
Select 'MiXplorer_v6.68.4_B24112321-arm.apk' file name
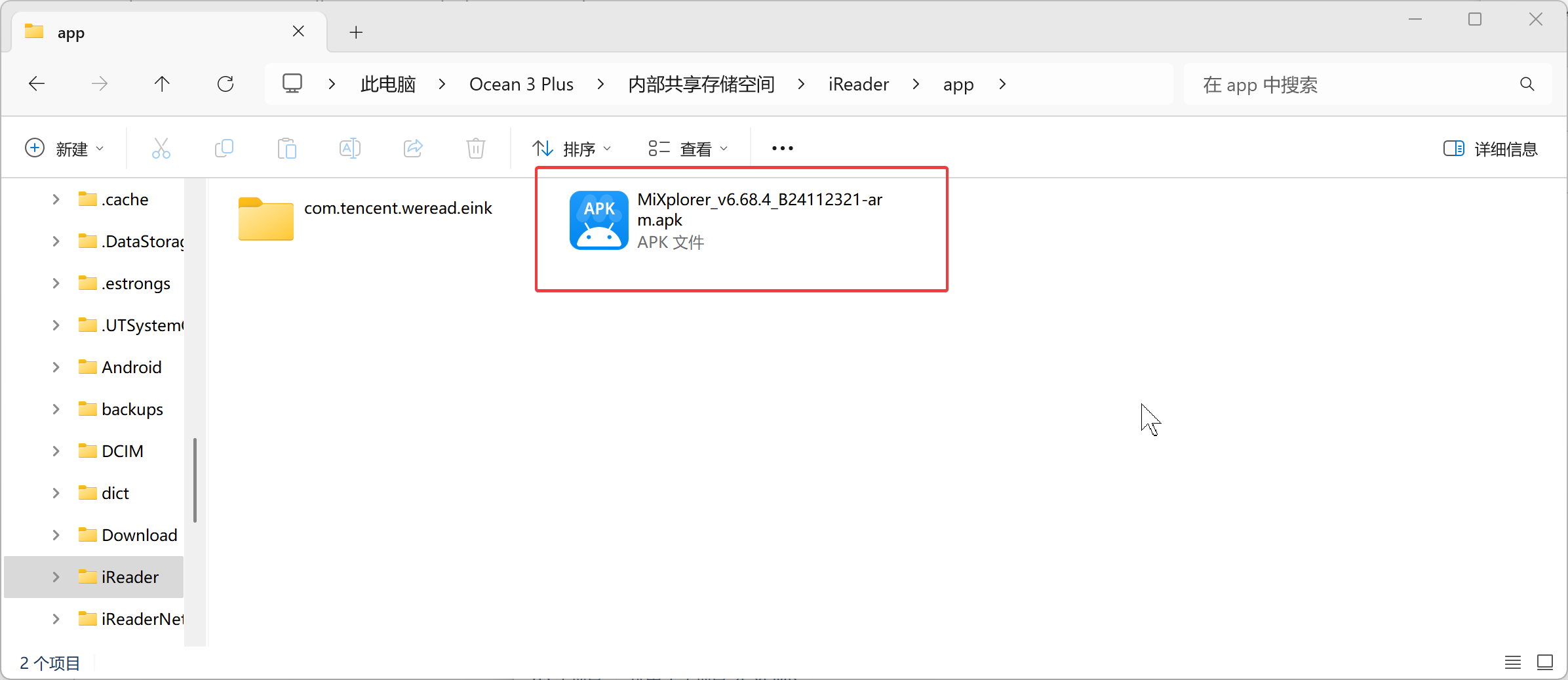[x=760, y=209]
